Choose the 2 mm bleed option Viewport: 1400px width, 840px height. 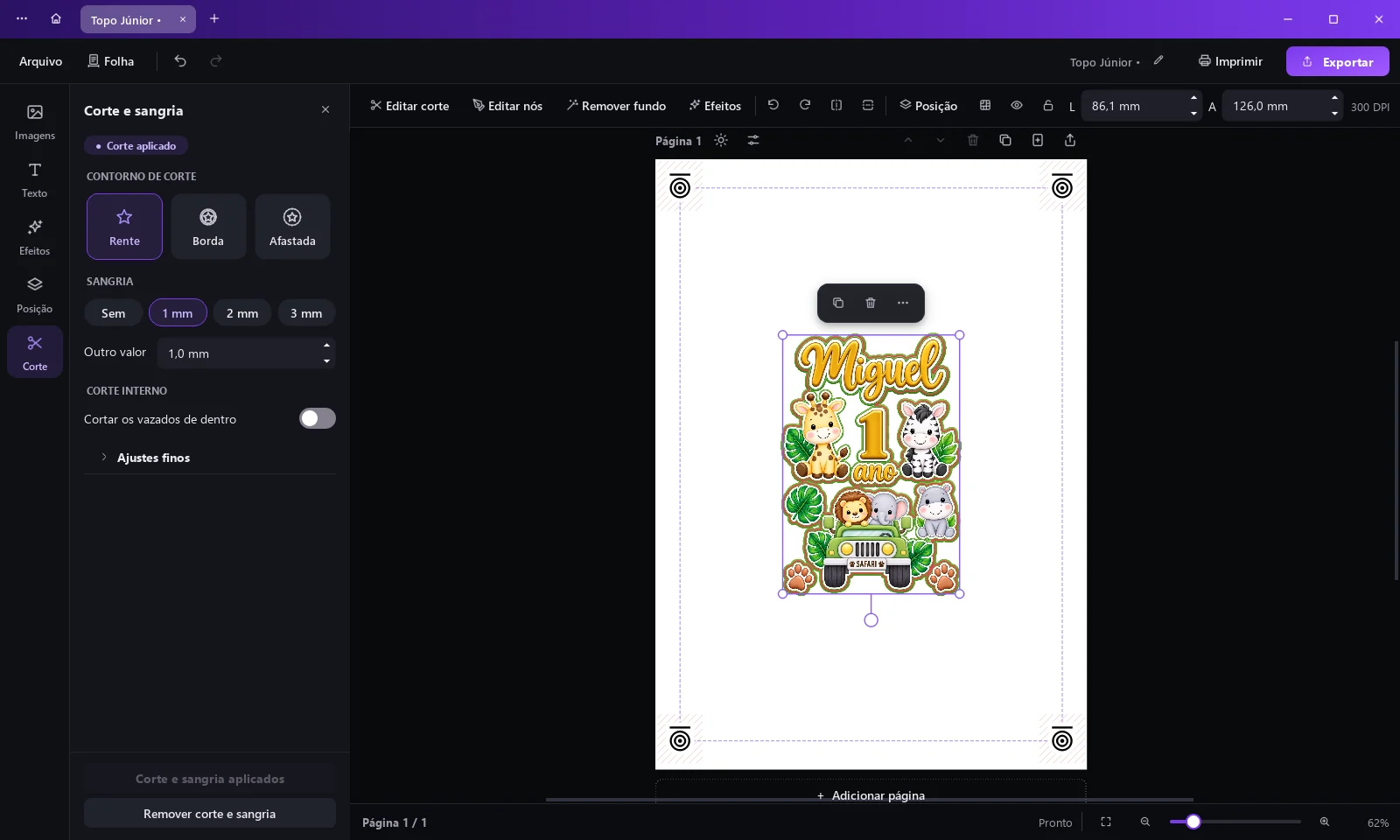[x=242, y=312]
